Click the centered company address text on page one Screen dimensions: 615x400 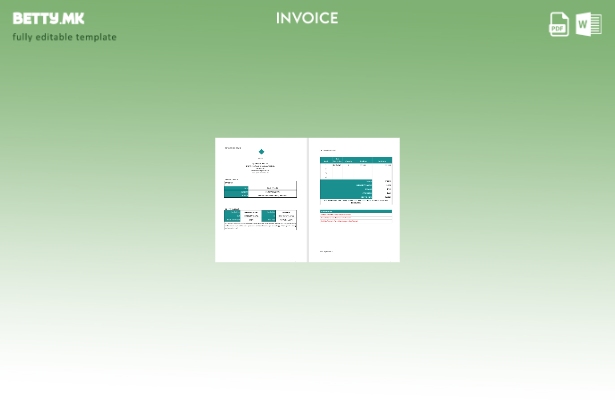pyautogui.click(x=261, y=167)
